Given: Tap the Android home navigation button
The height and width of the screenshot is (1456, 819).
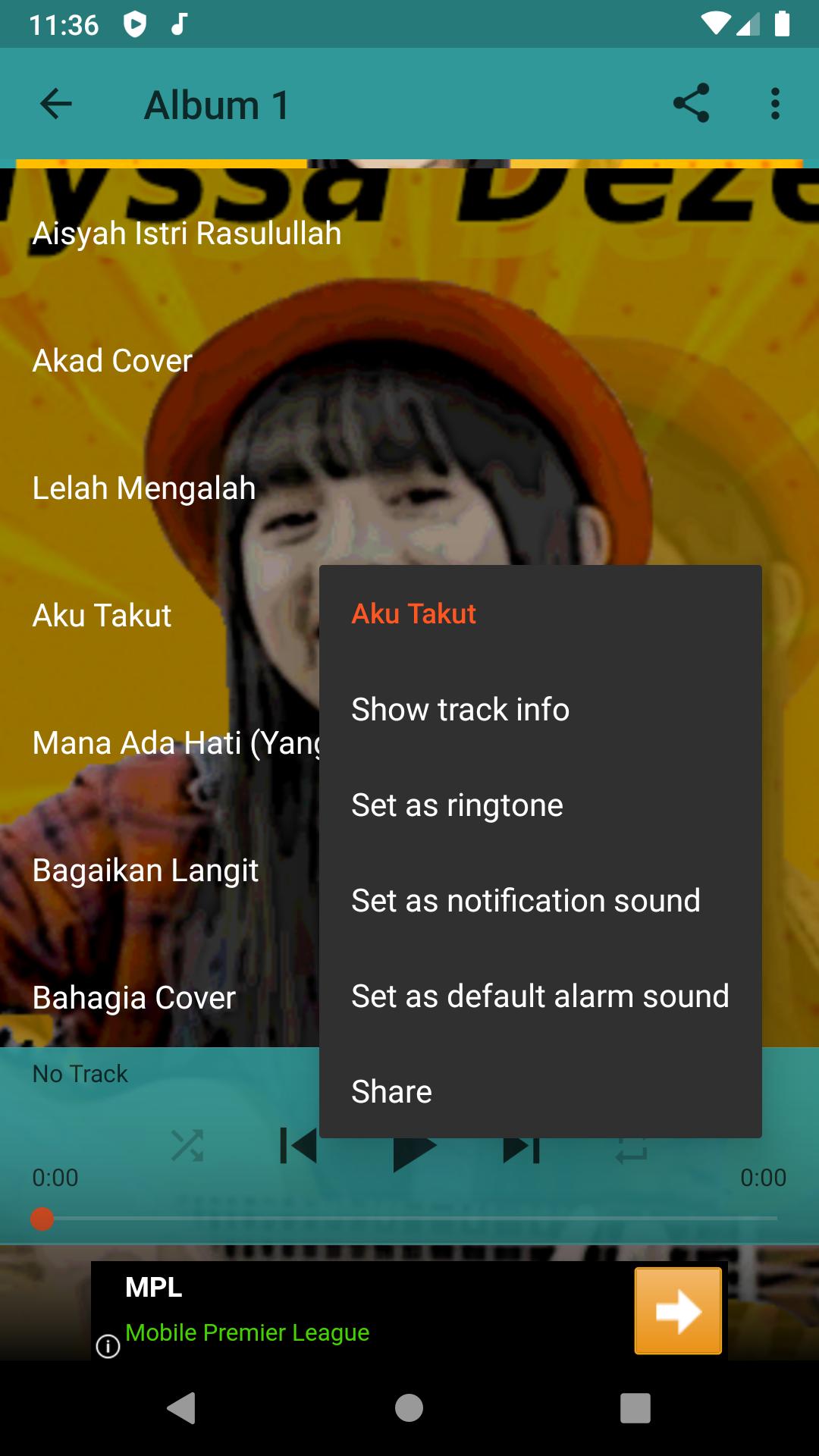Looking at the screenshot, I should [409, 1408].
